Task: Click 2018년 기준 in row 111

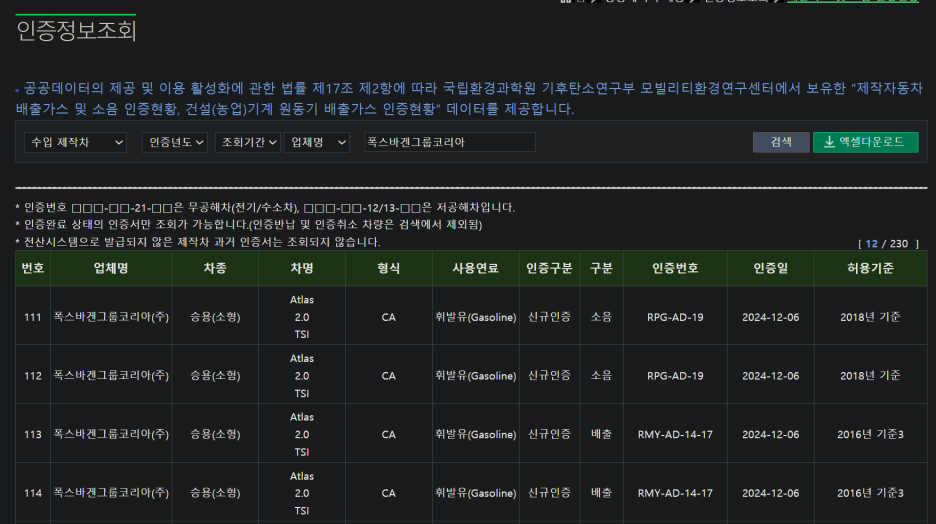Action: click(x=870, y=317)
